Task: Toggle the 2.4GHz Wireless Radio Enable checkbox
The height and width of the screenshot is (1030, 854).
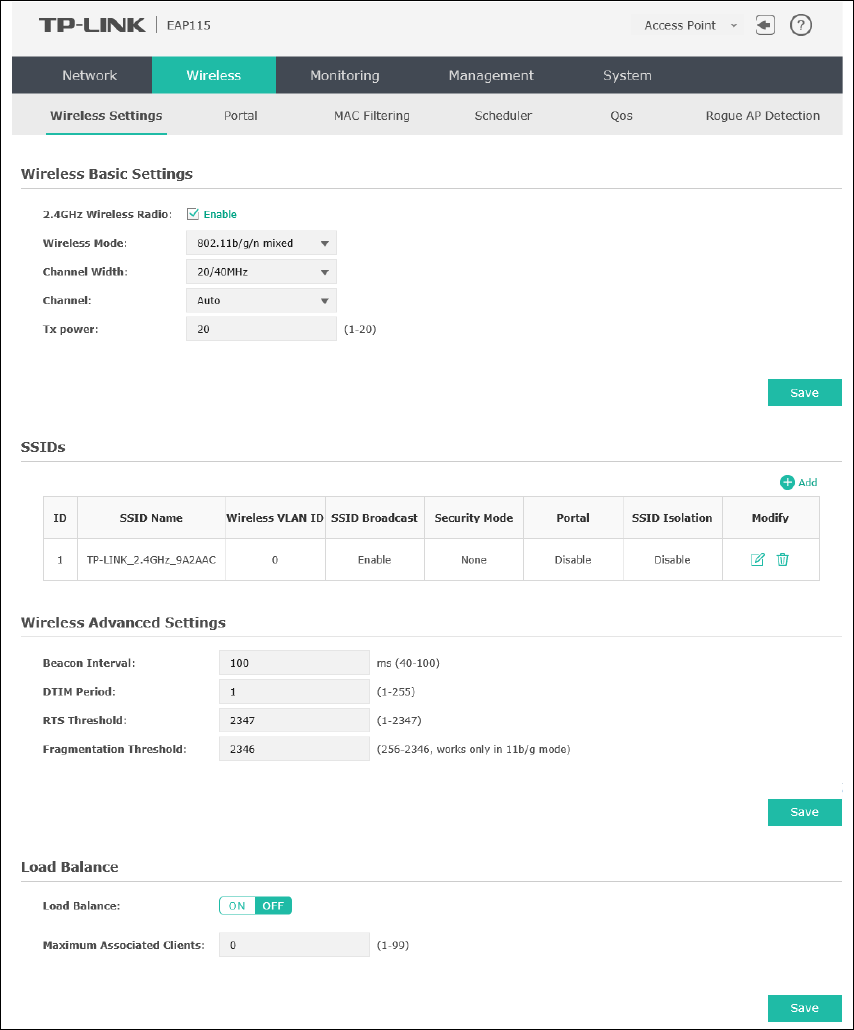Action: click(193, 214)
